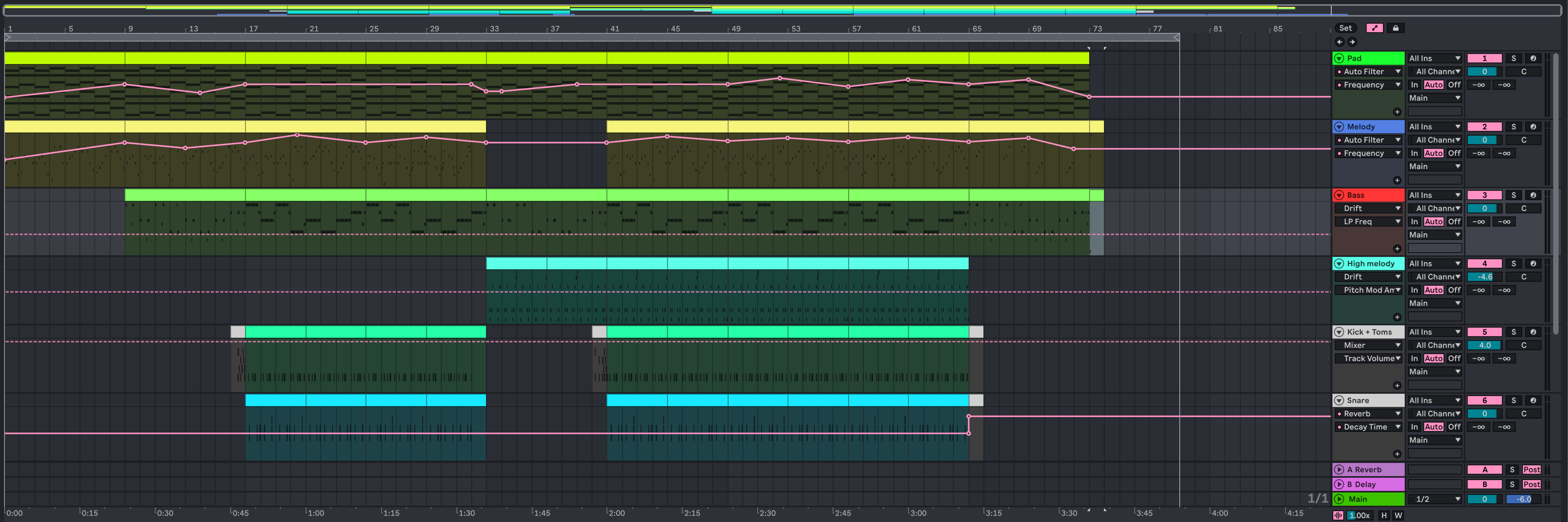
Task: Click the lock envelopes icon
Action: coord(1396,28)
